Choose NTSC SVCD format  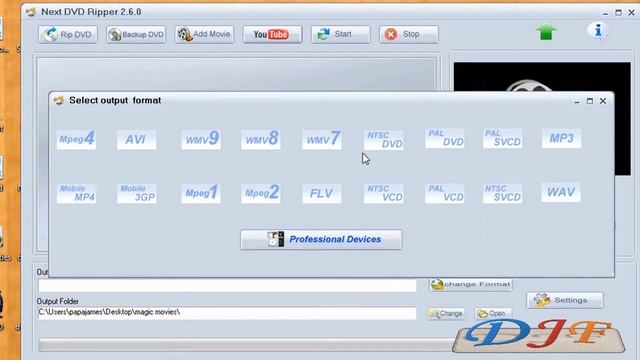pyautogui.click(x=502, y=193)
